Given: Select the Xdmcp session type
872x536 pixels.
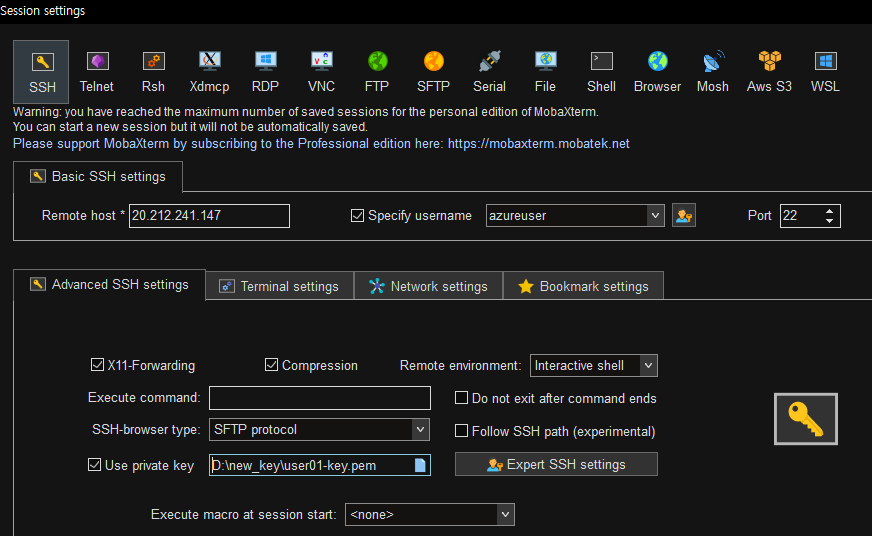Looking at the screenshot, I should click(x=209, y=72).
